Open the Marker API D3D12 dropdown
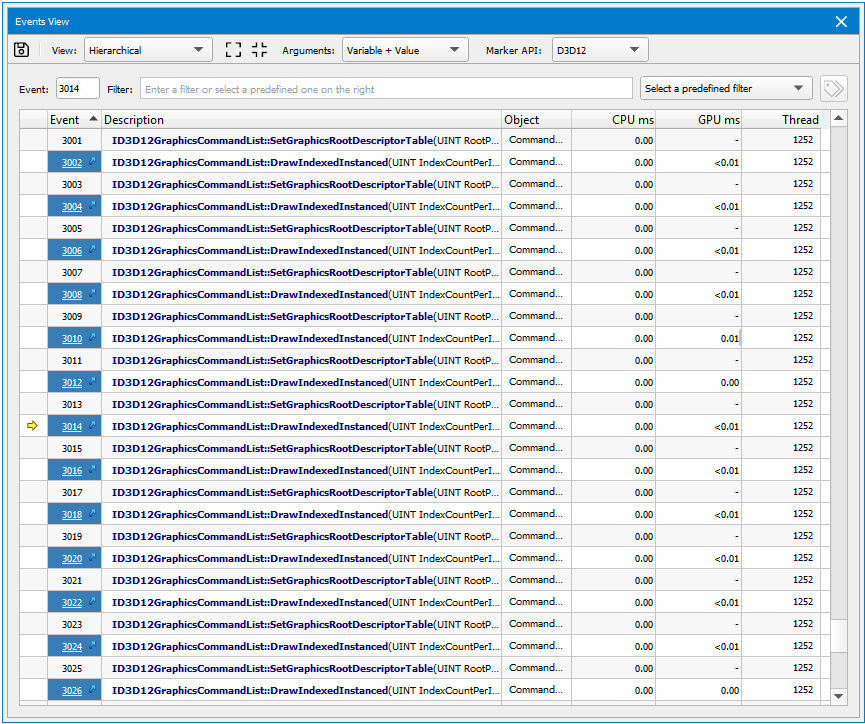 pyautogui.click(x=600, y=50)
